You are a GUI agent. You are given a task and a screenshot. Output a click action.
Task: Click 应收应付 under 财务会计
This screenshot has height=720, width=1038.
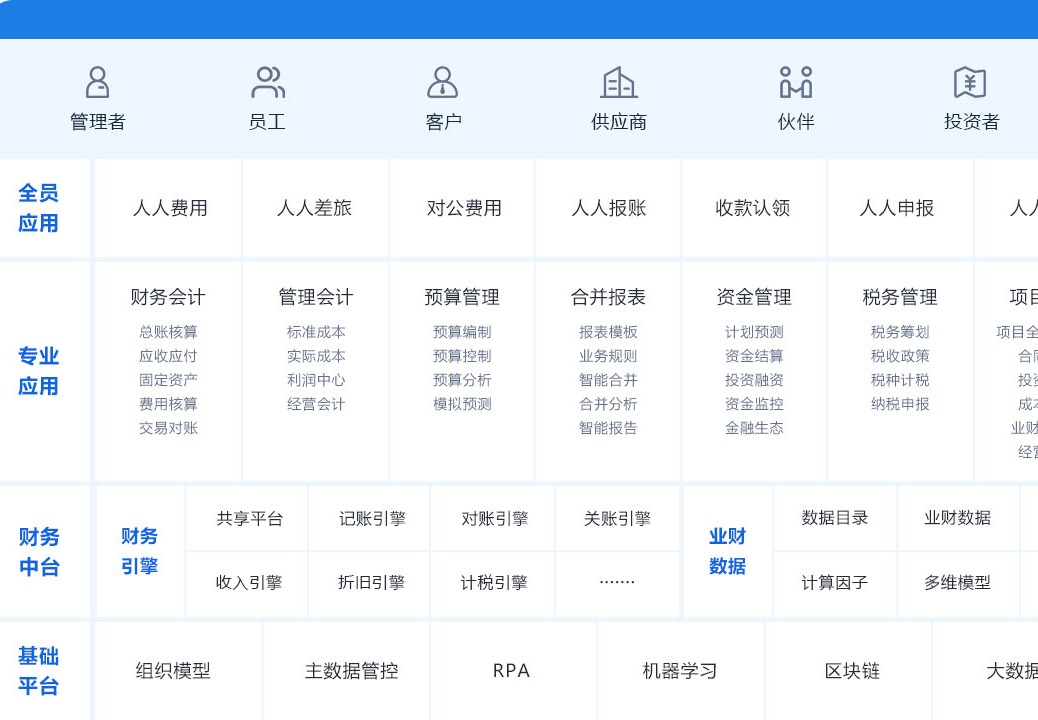168,356
